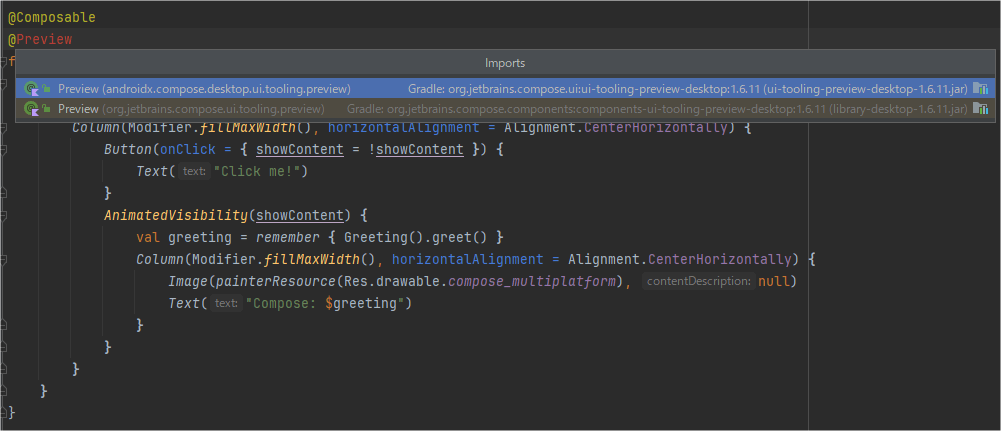This screenshot has height=431, width=1001.
Task: Collapse fold marker beside AnimatedVisibility line
Action: coord(3,215)
